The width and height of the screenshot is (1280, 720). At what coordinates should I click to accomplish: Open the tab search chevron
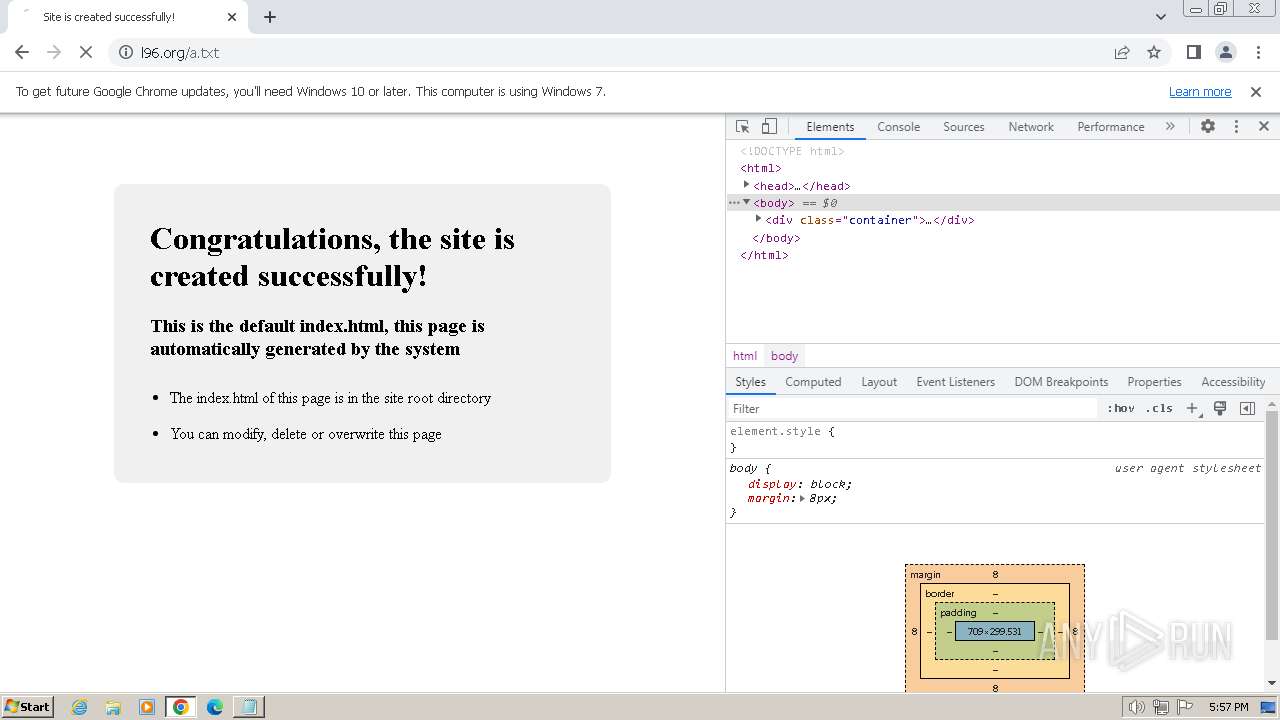1160,17
